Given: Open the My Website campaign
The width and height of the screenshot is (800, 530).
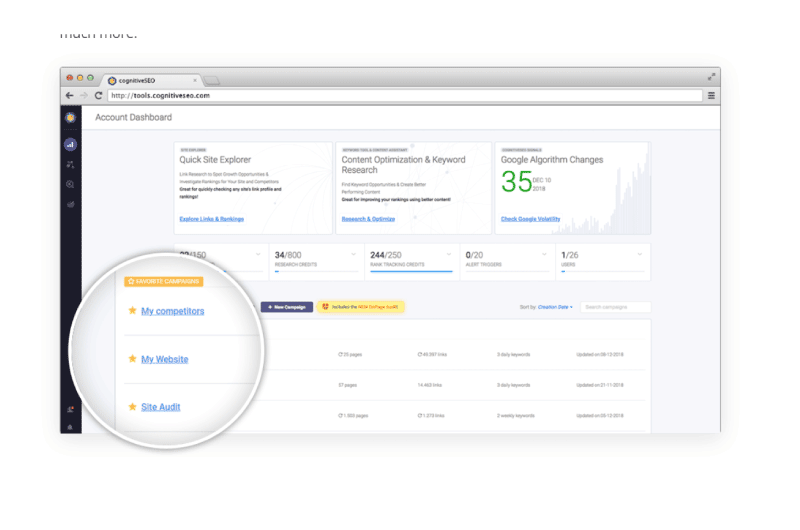Looking at the screenshot, I should 165,359.
